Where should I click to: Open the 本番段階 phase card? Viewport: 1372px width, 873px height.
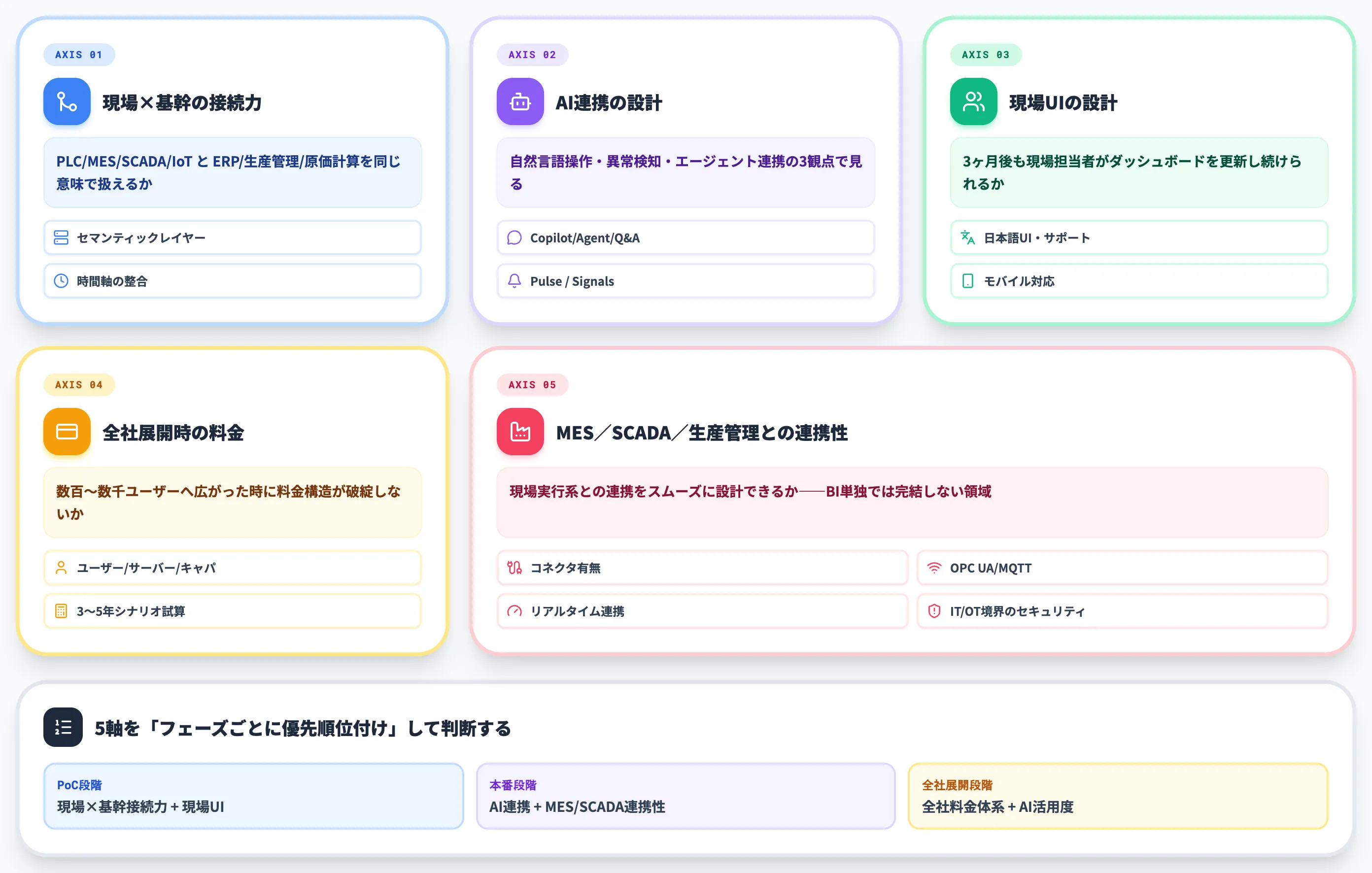(x=686, y=796)
